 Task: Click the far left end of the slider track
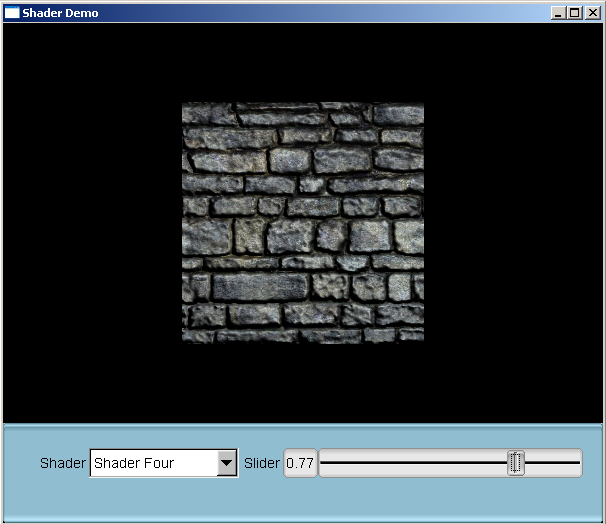[323, 462]
